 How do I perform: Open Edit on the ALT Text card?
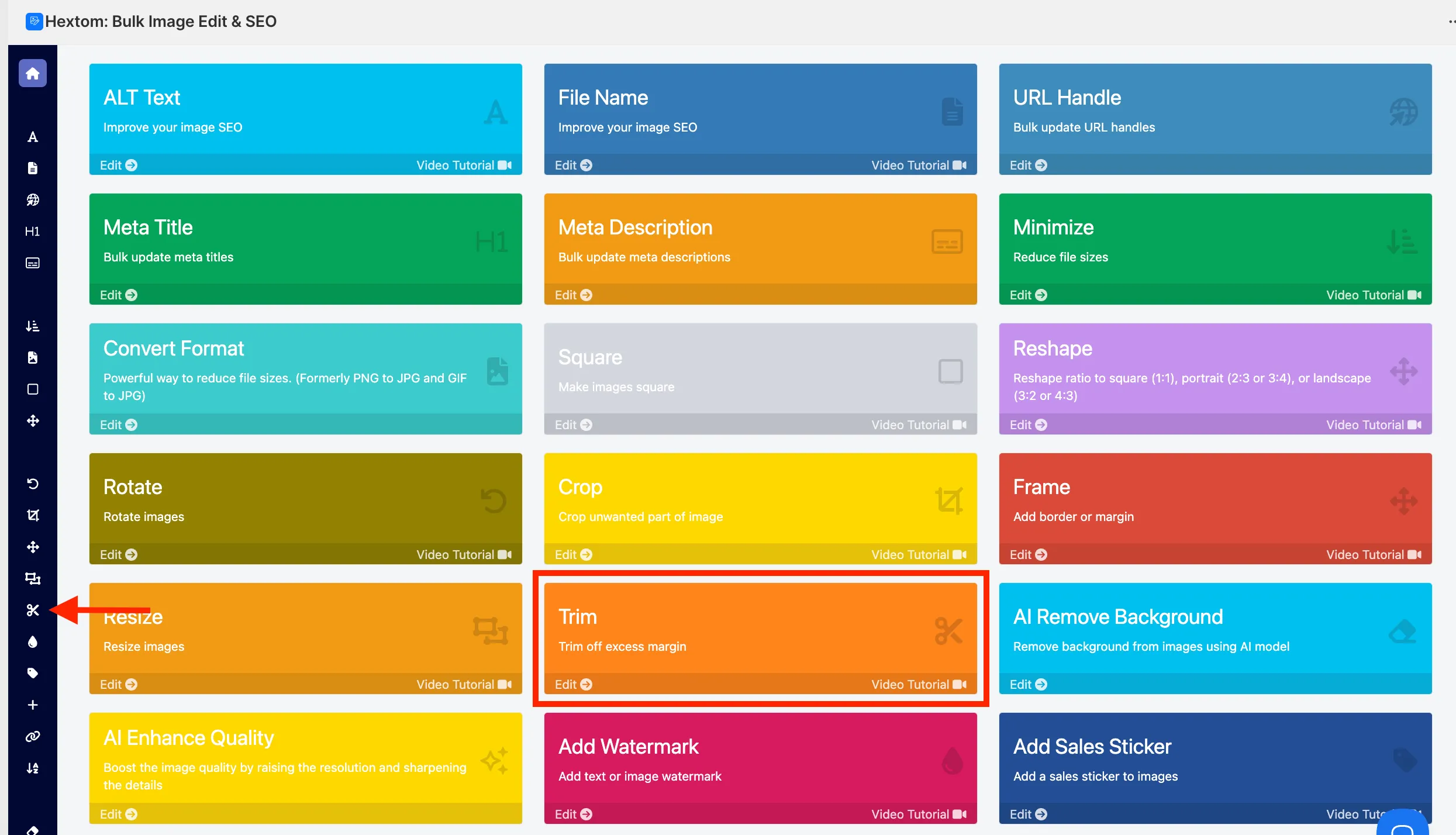pyautogui.click(x=119, y=165)
